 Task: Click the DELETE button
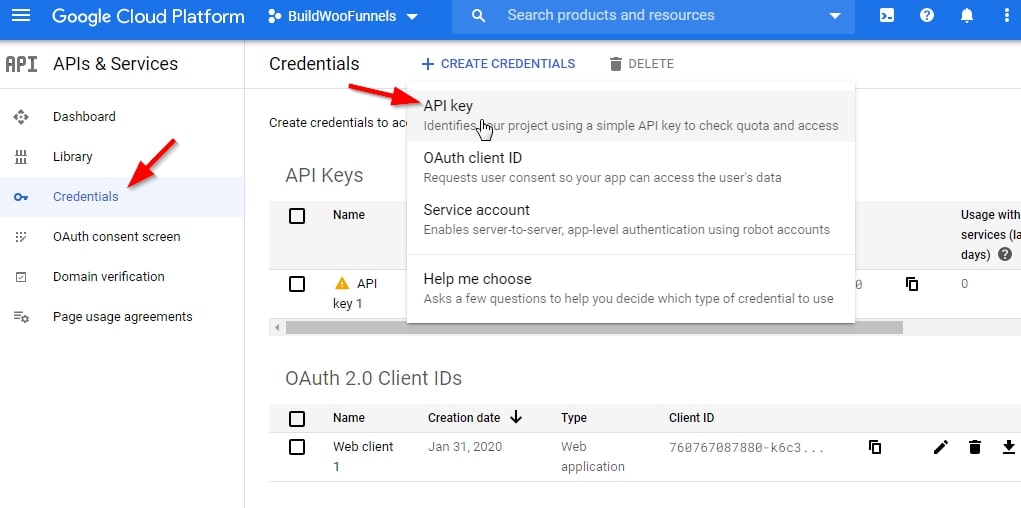pyautogui.click(x=641, y=64)
